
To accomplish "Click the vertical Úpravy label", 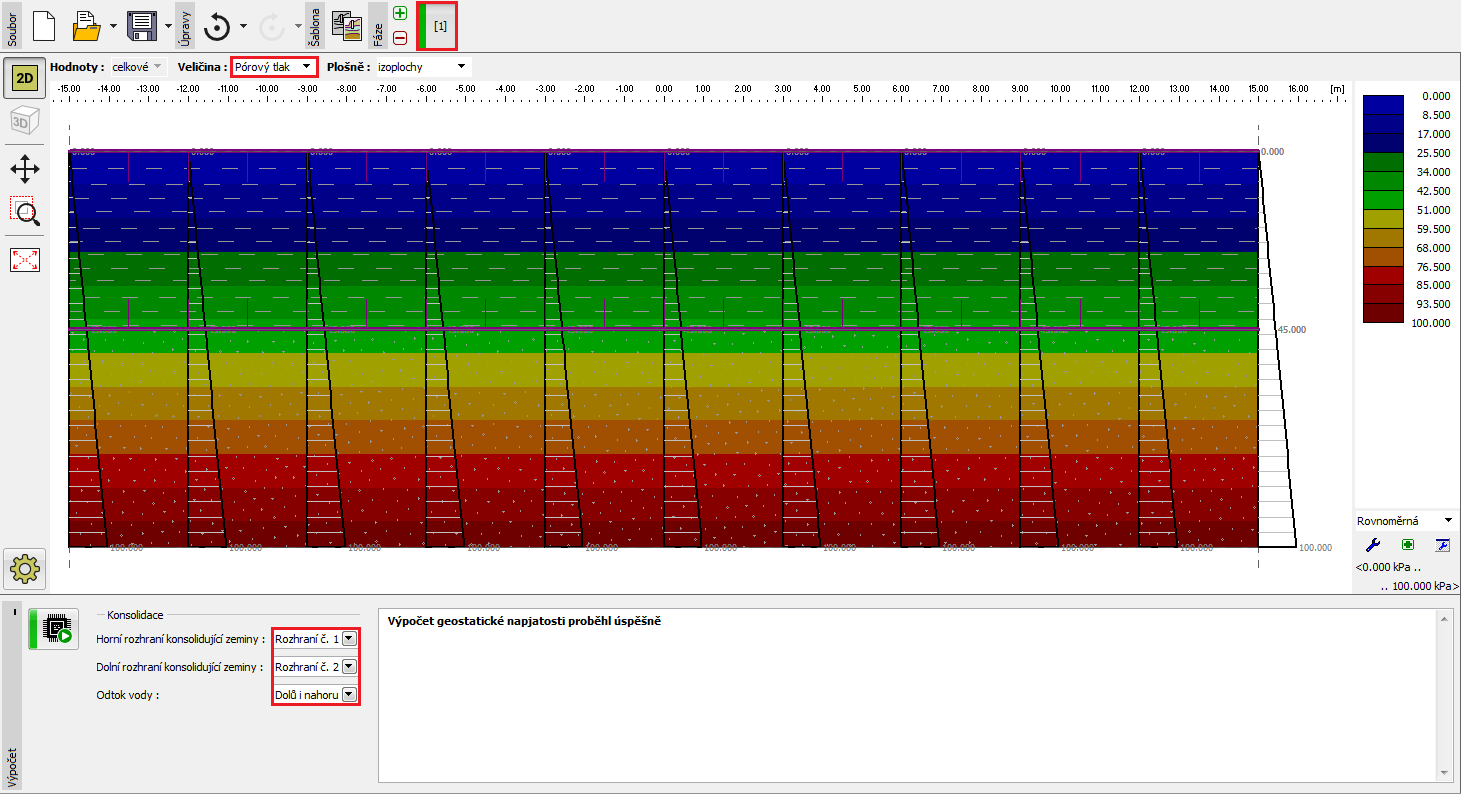I will (x=186, y=27).
